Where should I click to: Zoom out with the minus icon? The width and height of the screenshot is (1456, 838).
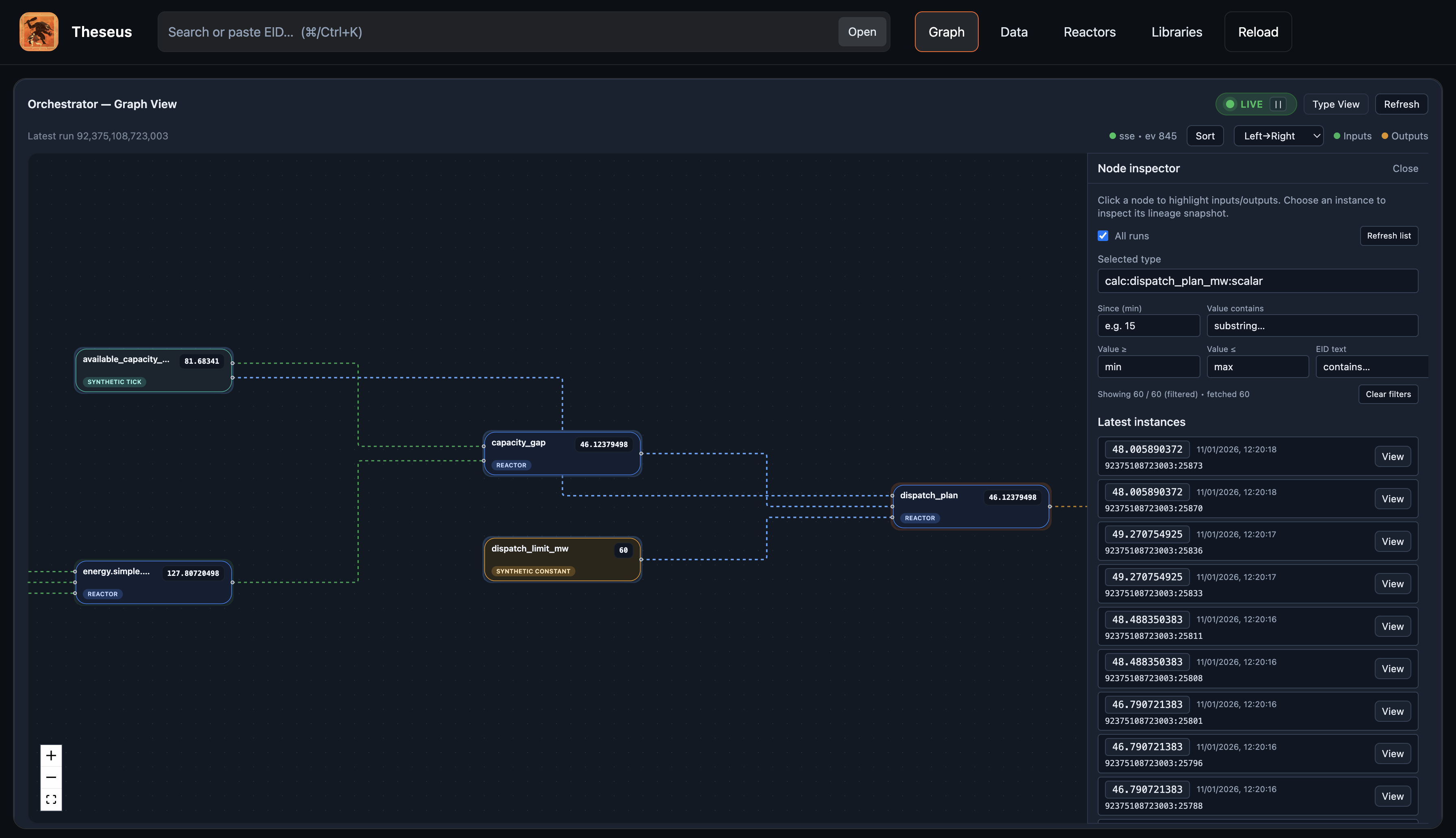(51, 777)
